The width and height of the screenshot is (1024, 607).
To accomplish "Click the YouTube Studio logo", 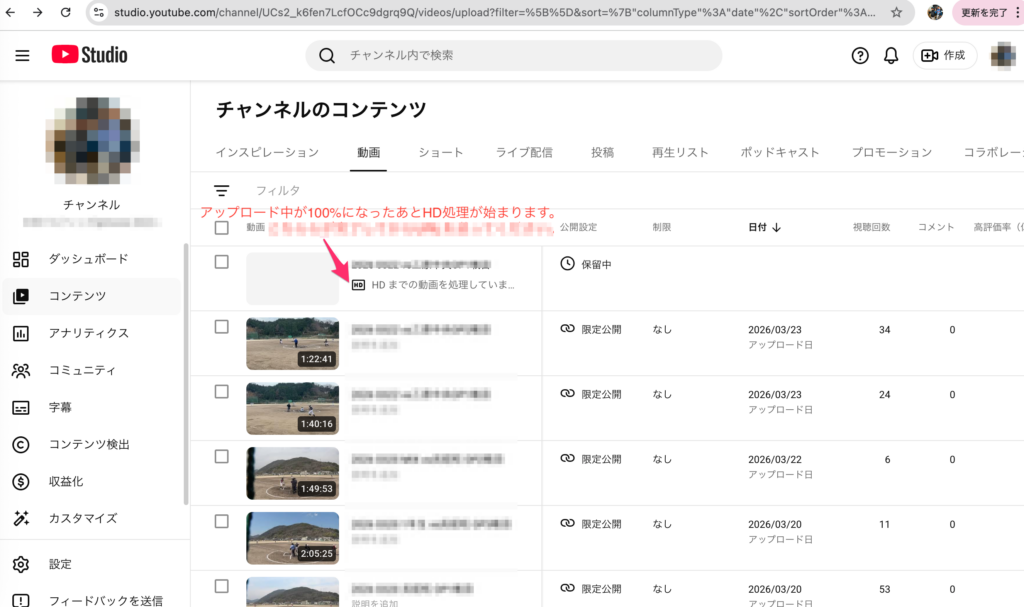I will point(90,55).
